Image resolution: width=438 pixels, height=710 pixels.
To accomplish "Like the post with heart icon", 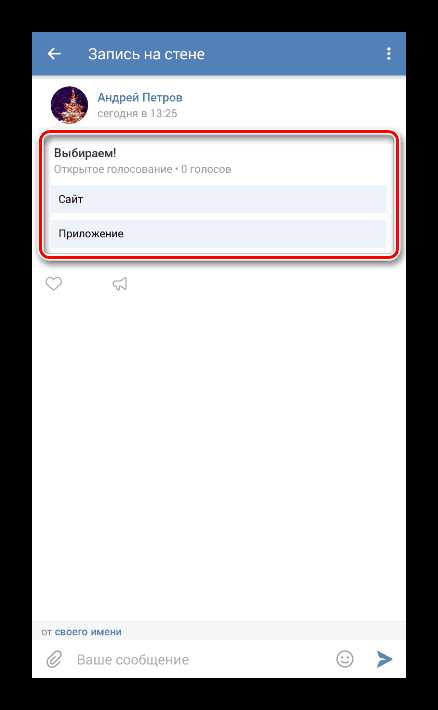I will coord(53,284).
